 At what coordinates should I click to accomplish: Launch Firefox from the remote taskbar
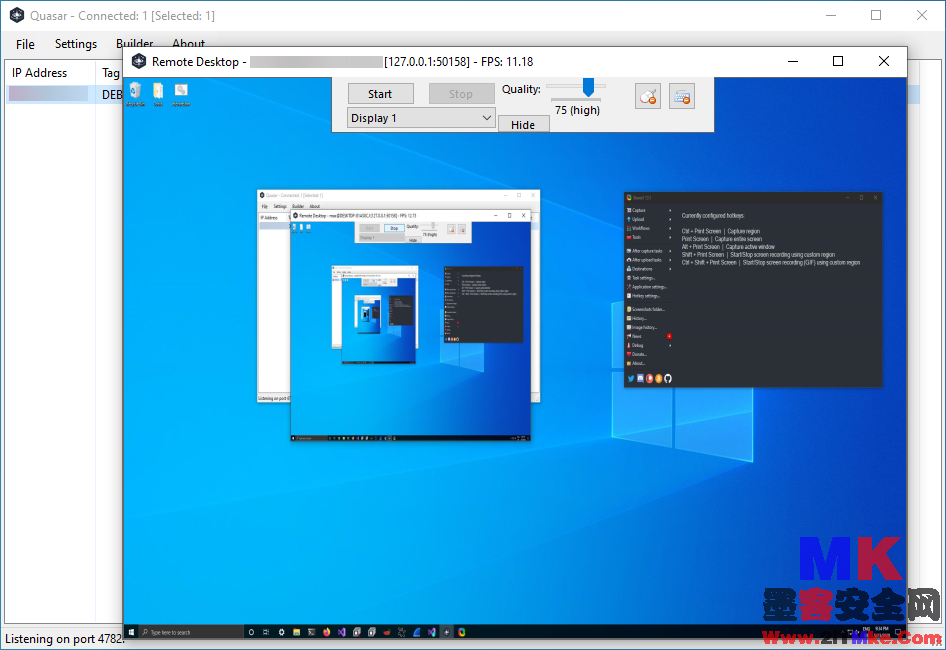[326, 631]
